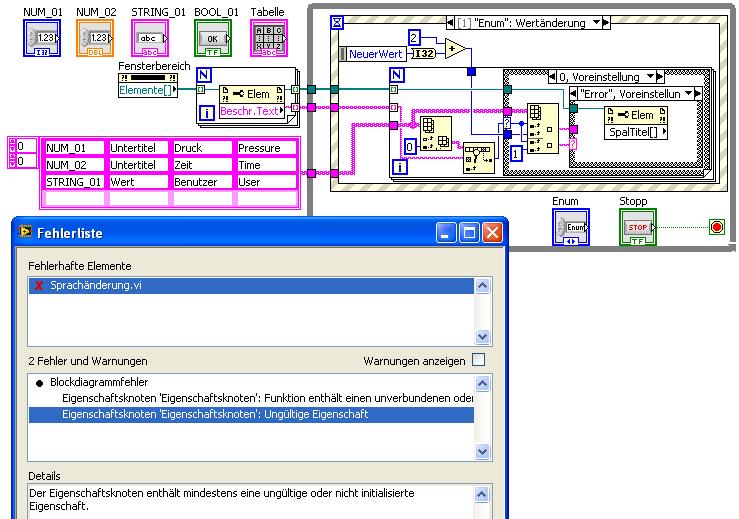Go to previous case of '0, Voreinstellung' structure
The width and height of the screenshot is (739, 519).
(x=552, y=76)
